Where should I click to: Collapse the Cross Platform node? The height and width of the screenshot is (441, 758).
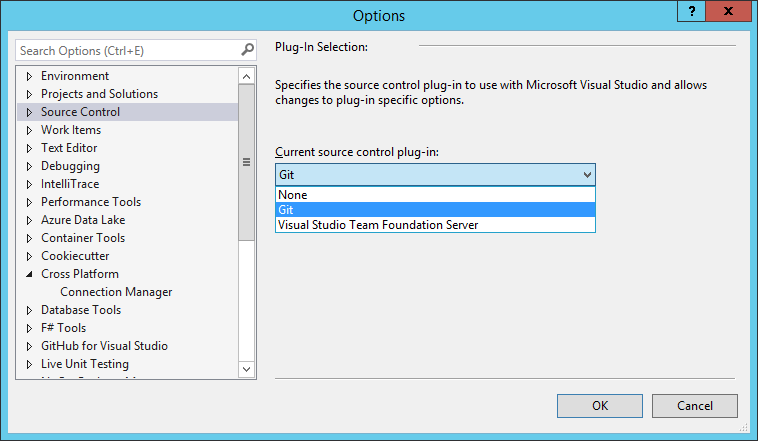[x=29, y=274]
